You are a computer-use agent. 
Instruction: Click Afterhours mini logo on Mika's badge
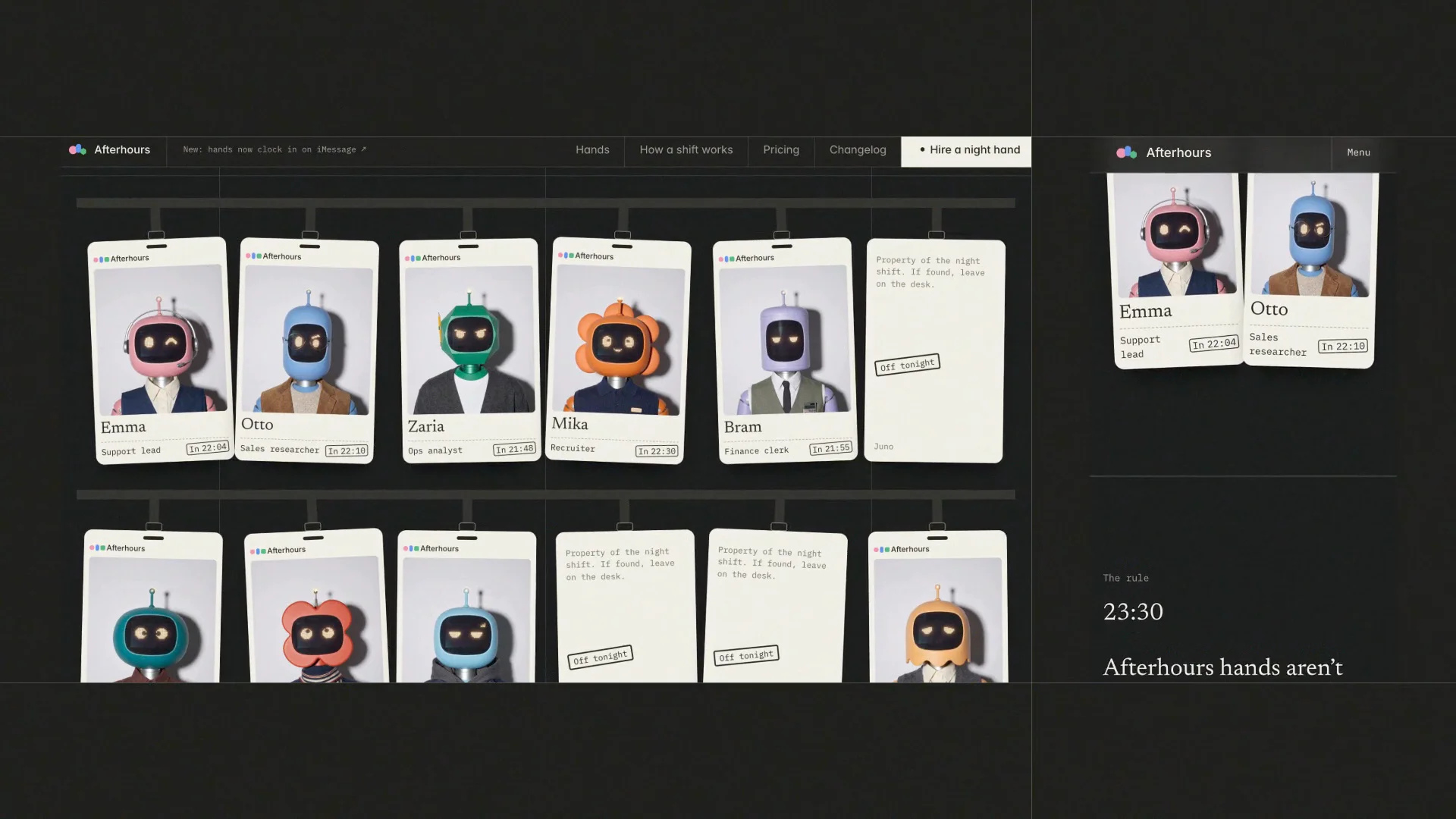(586, 256)
